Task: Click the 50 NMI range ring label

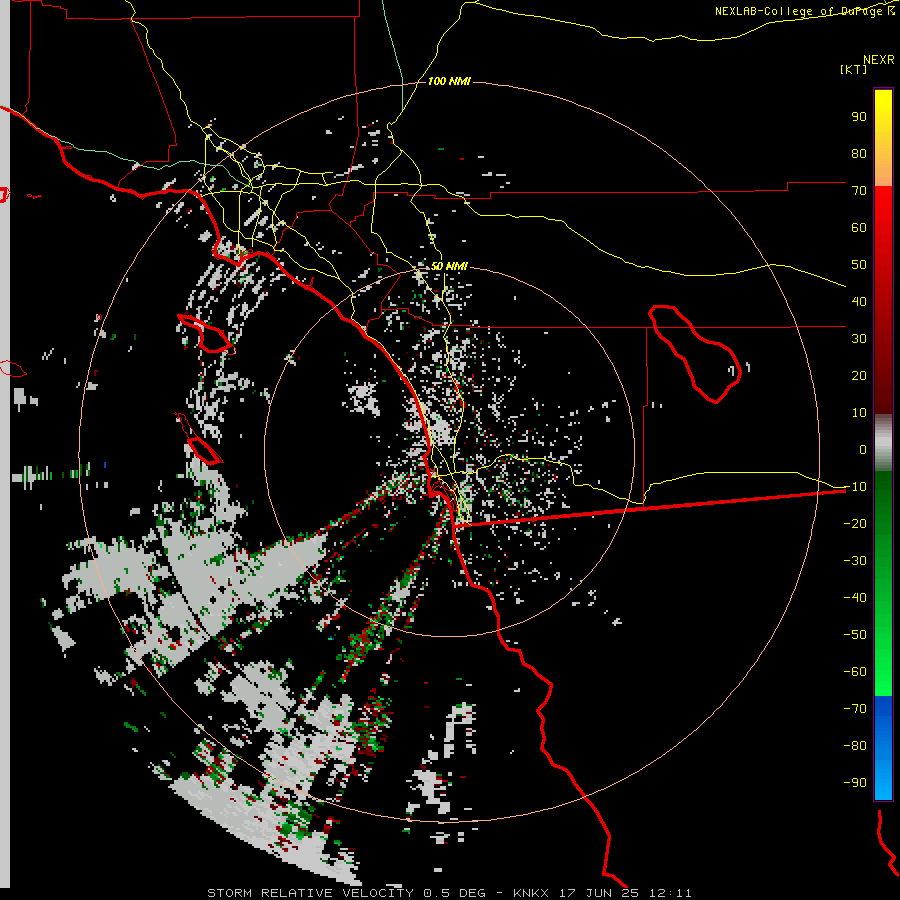Action: click(449, 266)
